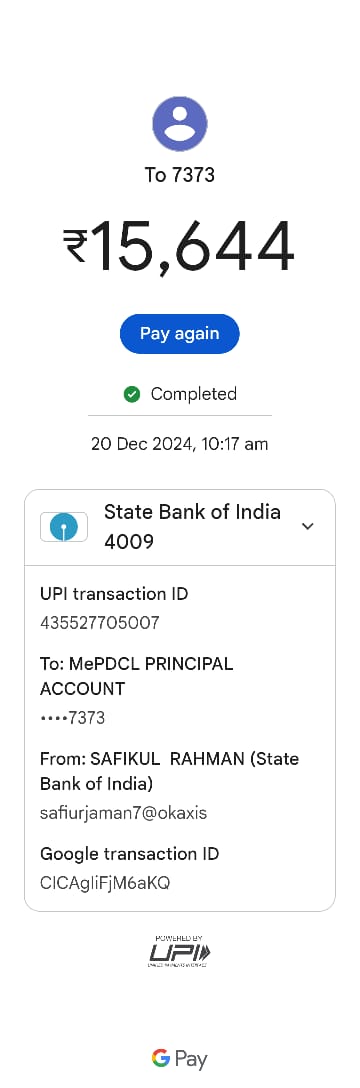The image size is (360, 1088).
Task: Tap the Google transaction ID CICAgliFjM6aKQ
Action: click(x=105, y=883)
